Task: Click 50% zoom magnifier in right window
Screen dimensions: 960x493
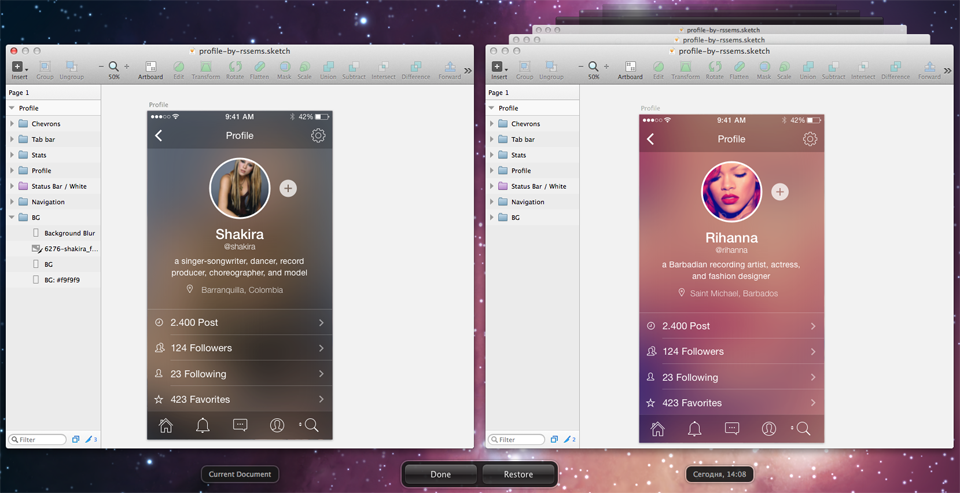Action: [x=593, y=66]
